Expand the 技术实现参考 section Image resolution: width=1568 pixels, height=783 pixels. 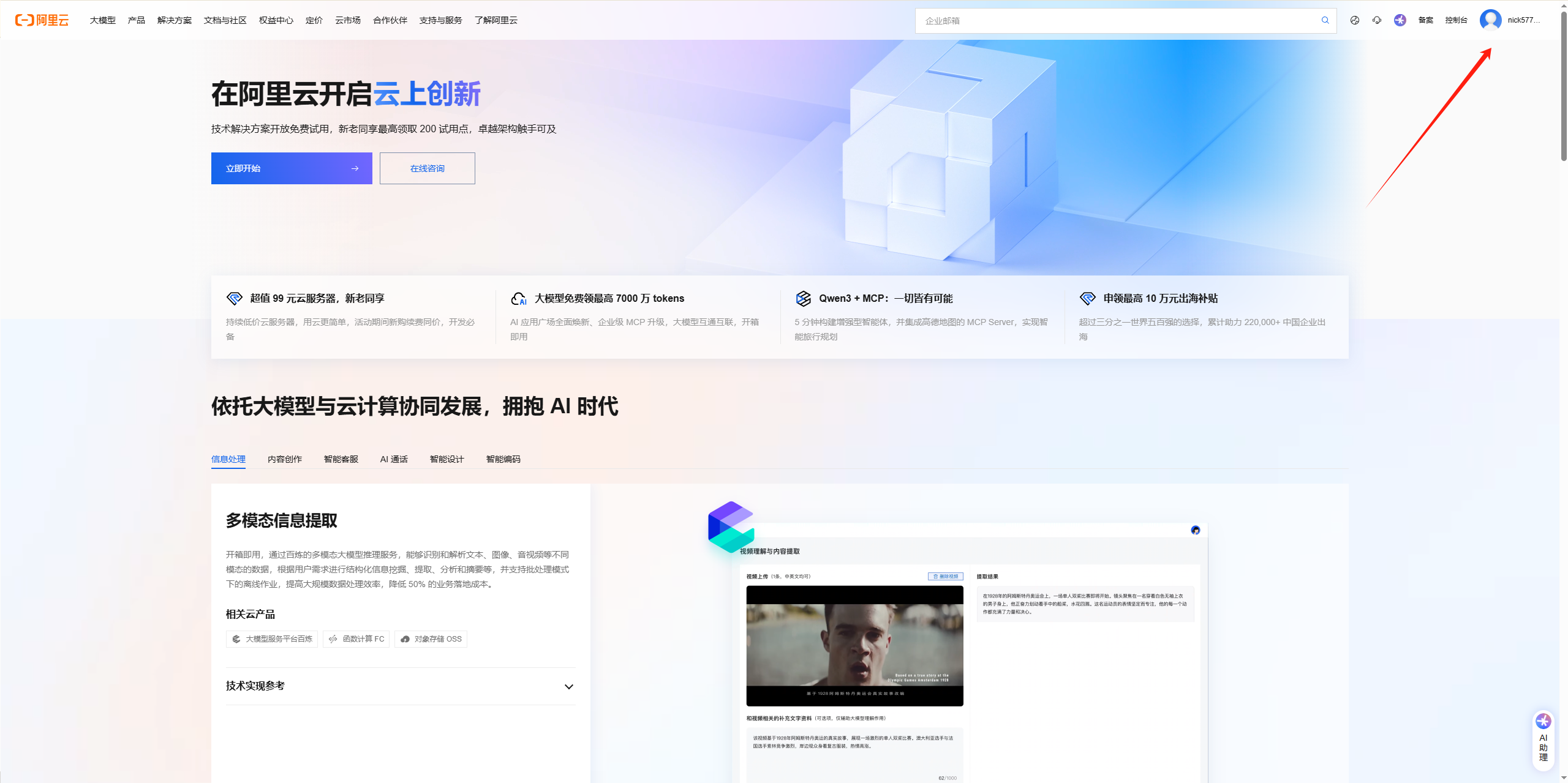[x=568, y=686]
